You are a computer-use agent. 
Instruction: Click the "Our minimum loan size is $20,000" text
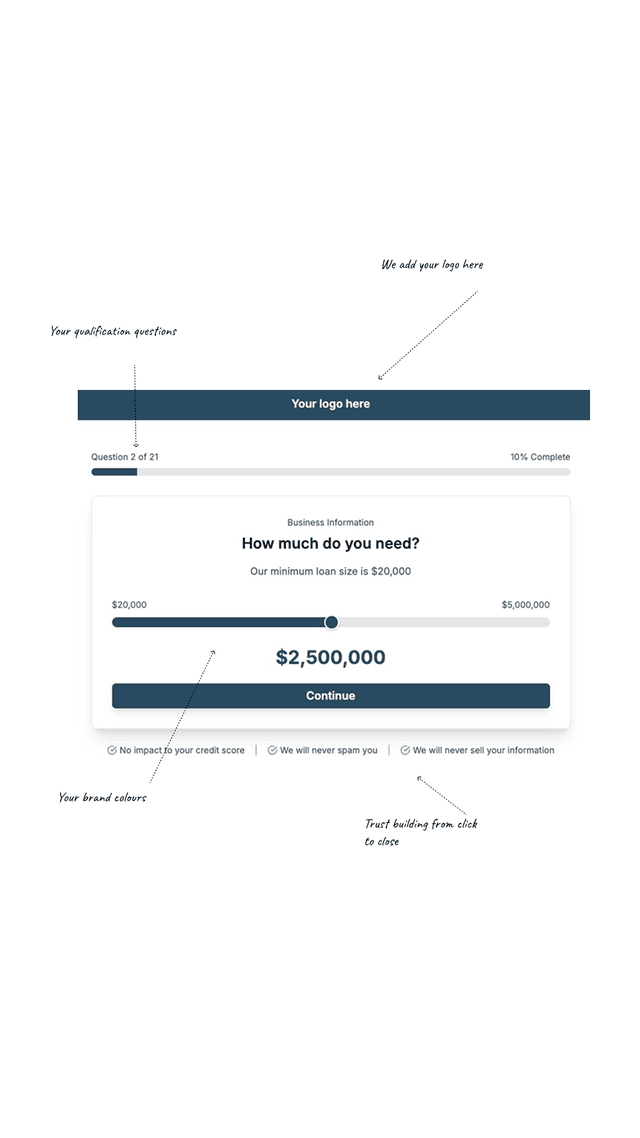(330, 571)
